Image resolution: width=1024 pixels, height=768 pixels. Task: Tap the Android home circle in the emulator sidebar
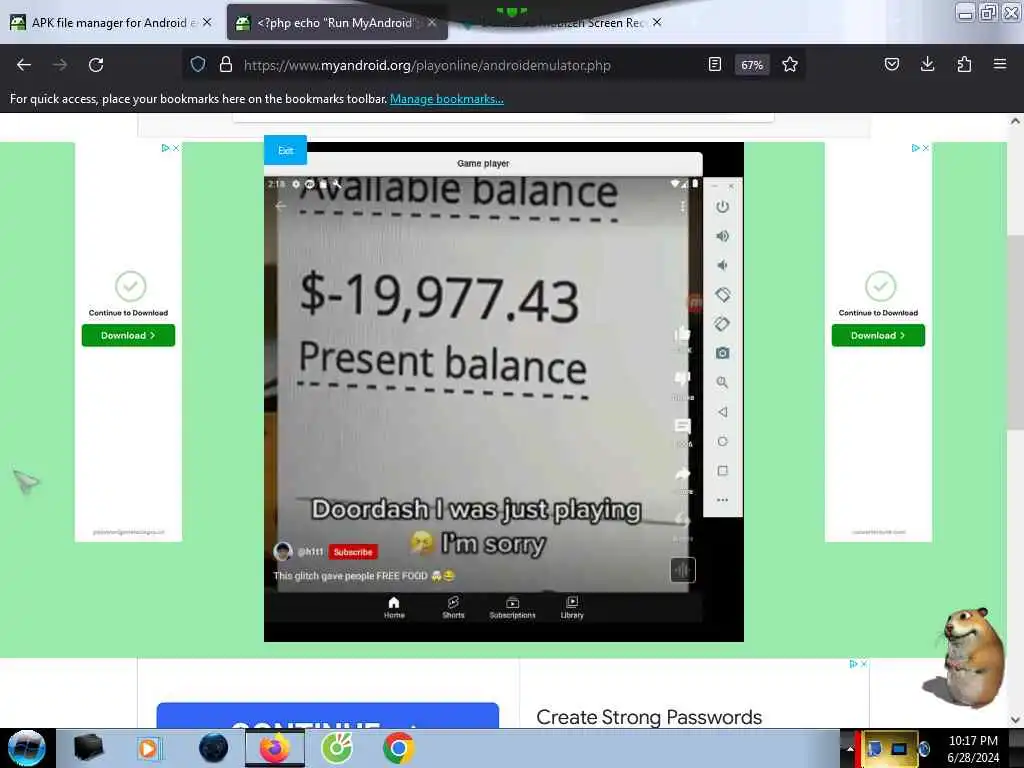click(x=722, y=441)
